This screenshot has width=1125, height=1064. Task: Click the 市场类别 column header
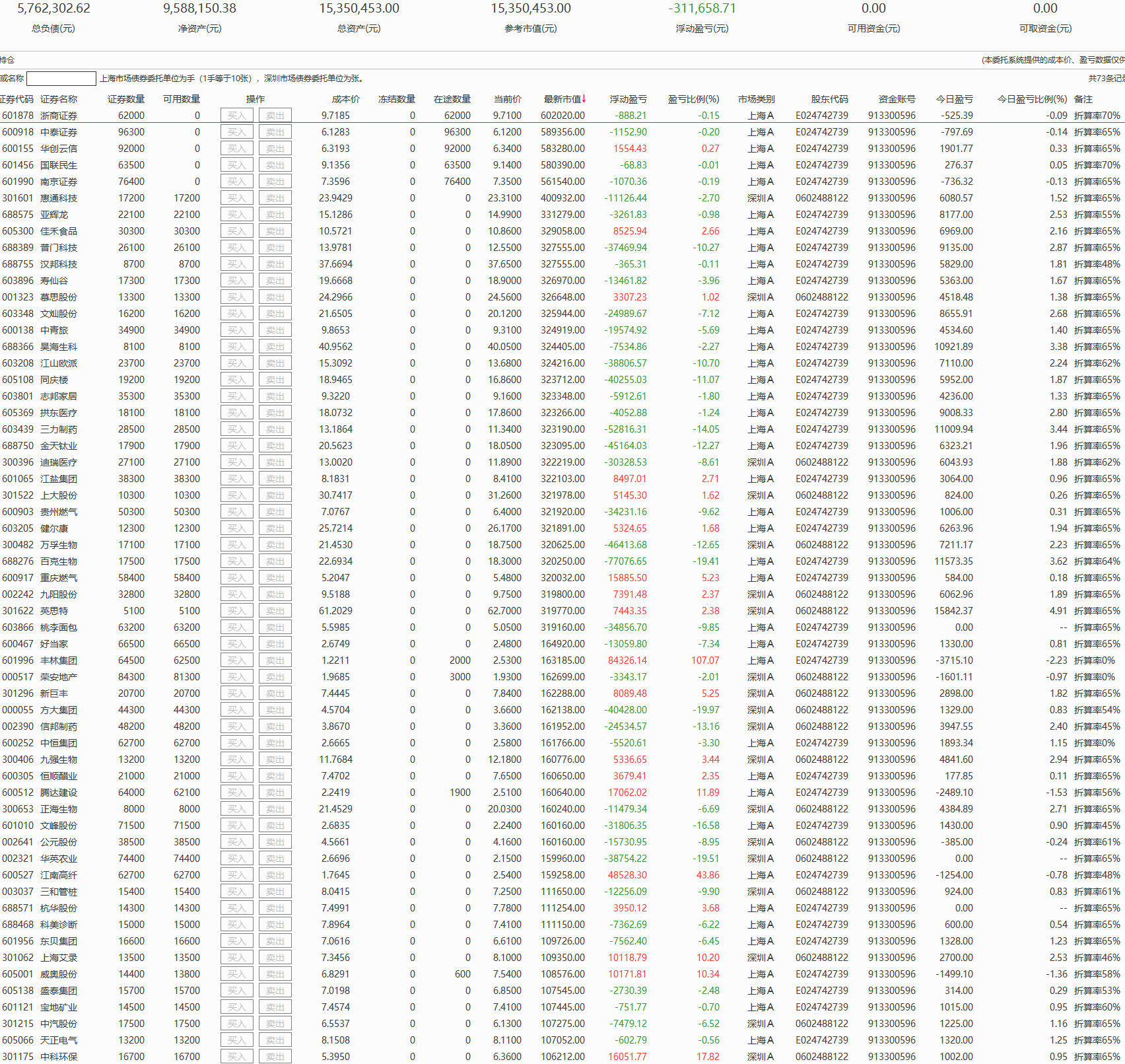click(756, 99)
